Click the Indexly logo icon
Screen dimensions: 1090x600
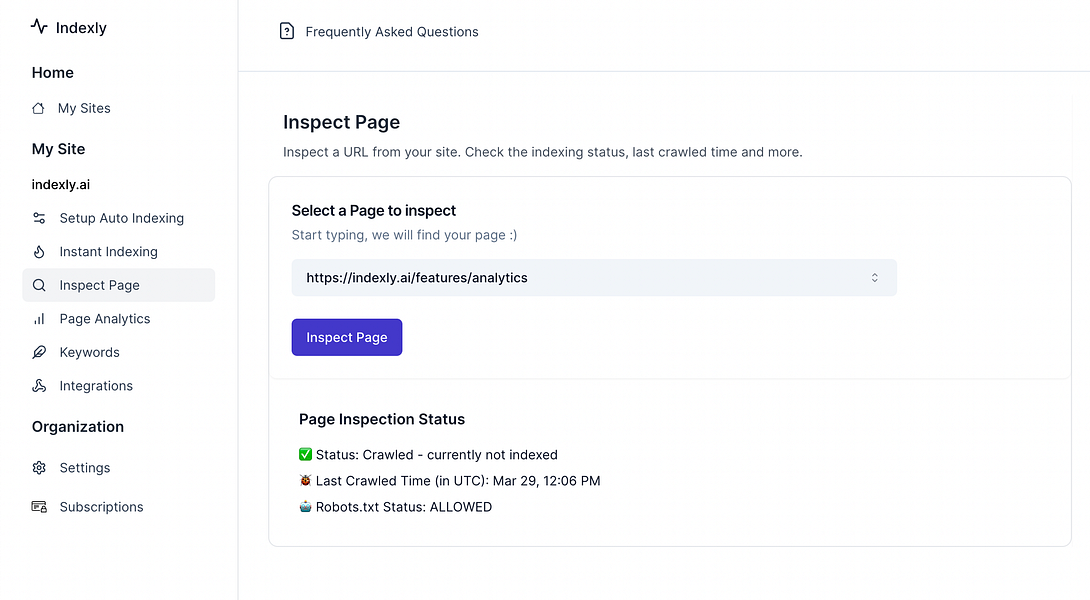pyautogui.click(x=37, y=26)
